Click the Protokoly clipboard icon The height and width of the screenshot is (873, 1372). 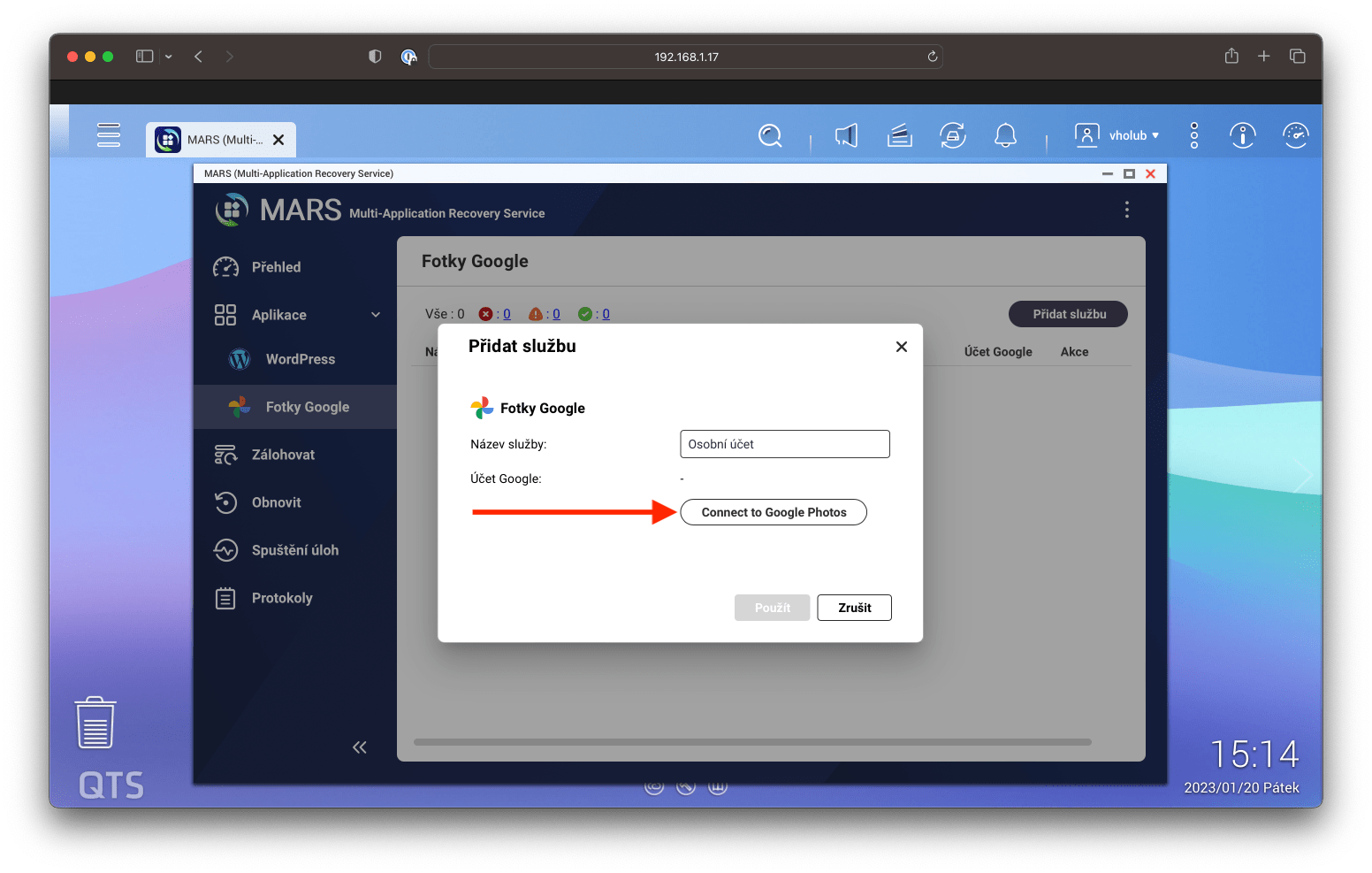[225, 598]
